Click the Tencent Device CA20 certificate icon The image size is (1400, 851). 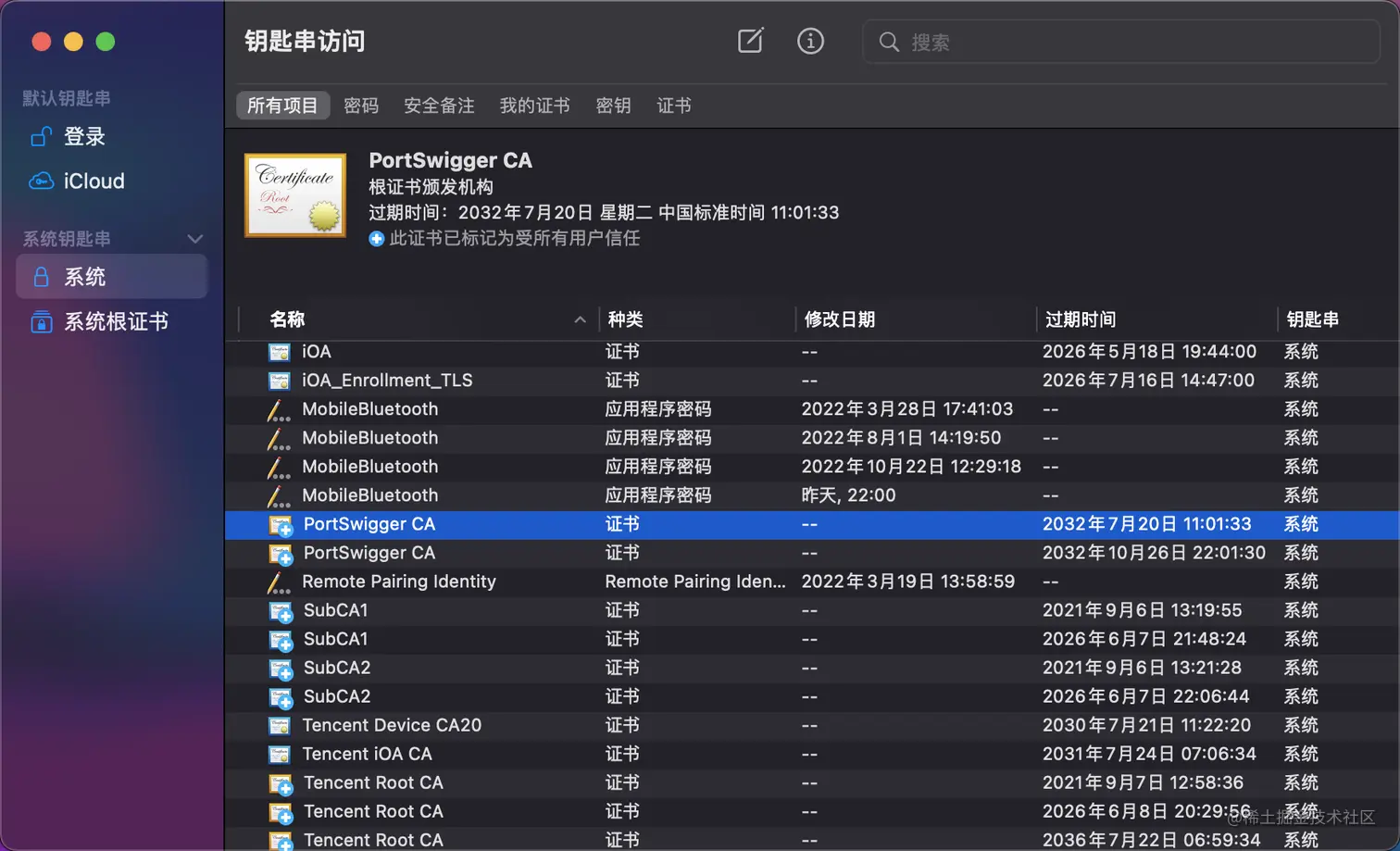coord(279,726)
